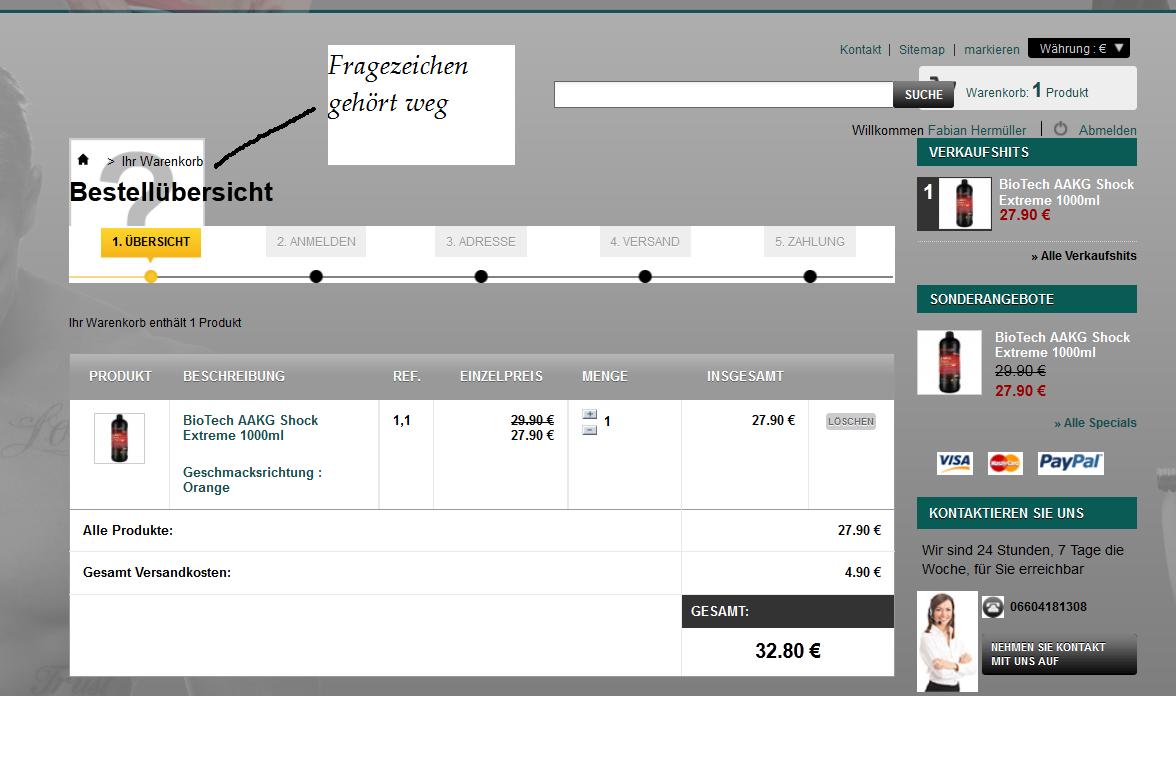This screenshot has height=765, width=1176.
Task: Click the yellow Übersicht progress dot
Action: [x=151, y=276]
